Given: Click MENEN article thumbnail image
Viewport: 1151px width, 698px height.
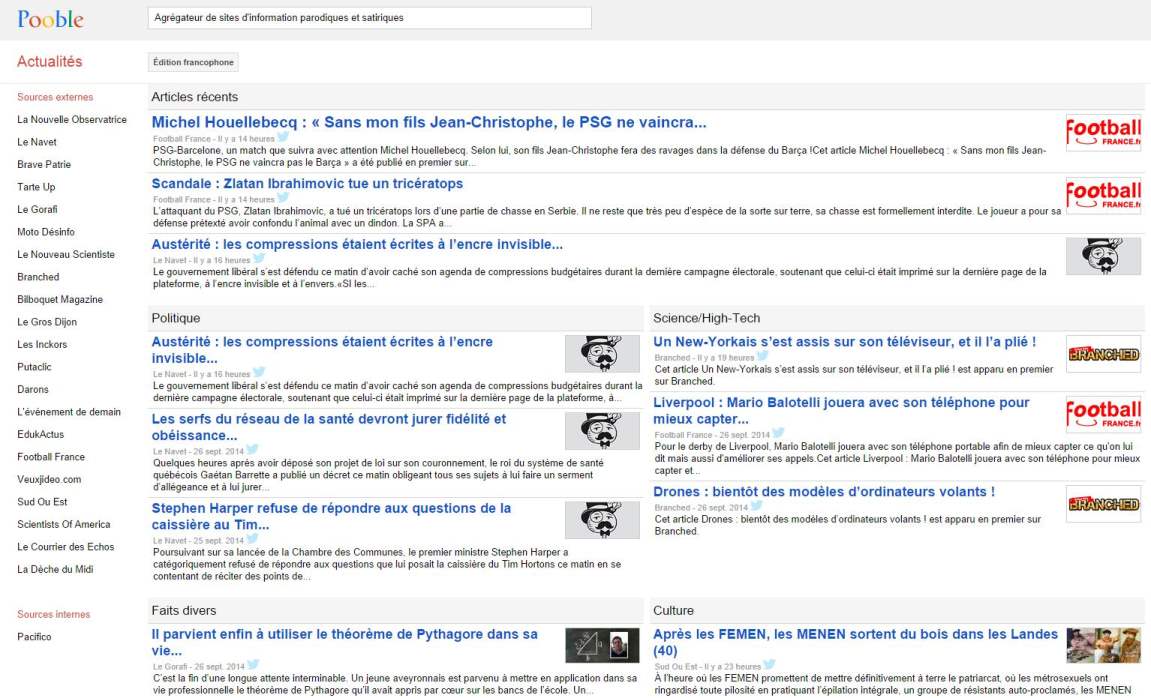Looking at the screenshot, I should coord(1103,646).
